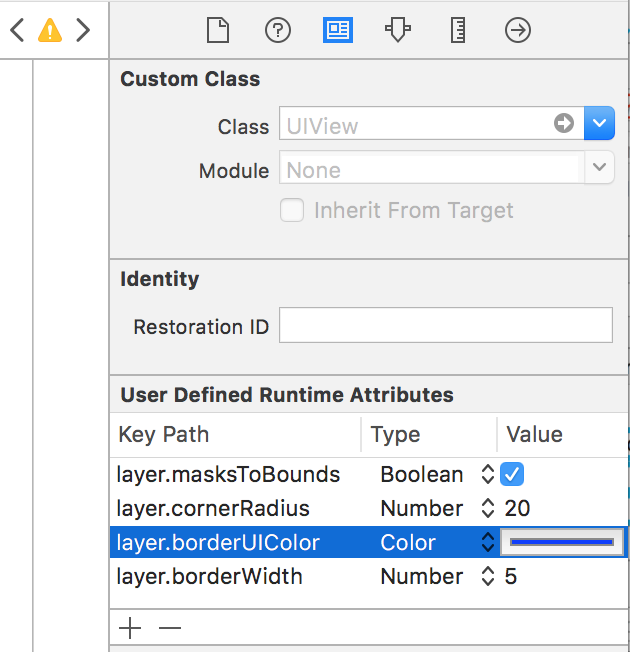
Task: Go to next issue arrow
Action: (x=83, y=30)
